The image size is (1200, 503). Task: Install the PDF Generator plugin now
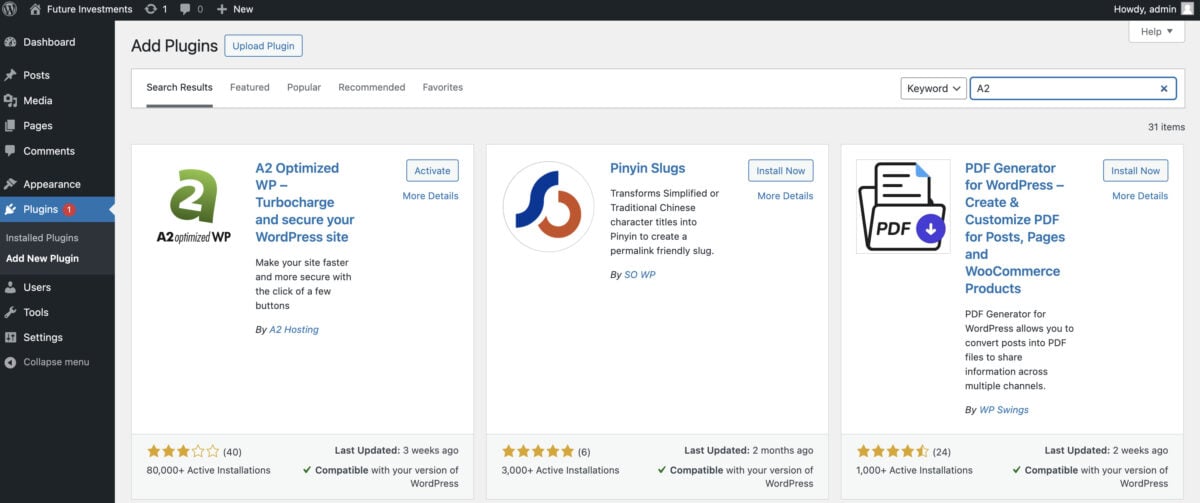click(x=1136, y=171)
